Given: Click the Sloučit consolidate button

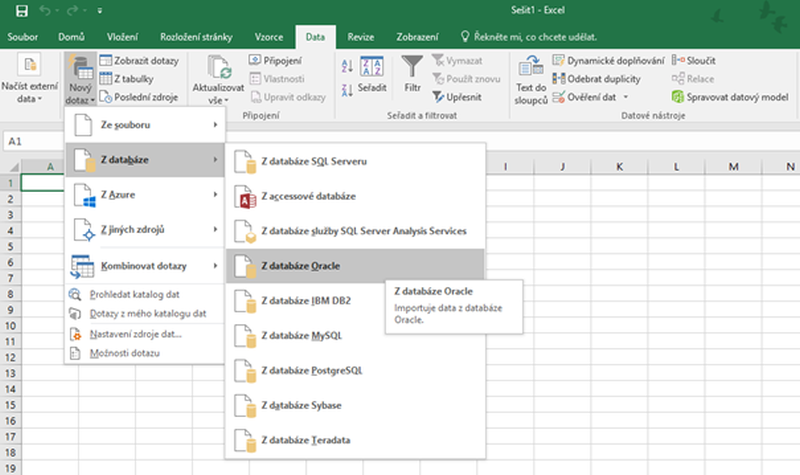Looking at the screenshot, I should pyautogui.click(x=694, y=61).
